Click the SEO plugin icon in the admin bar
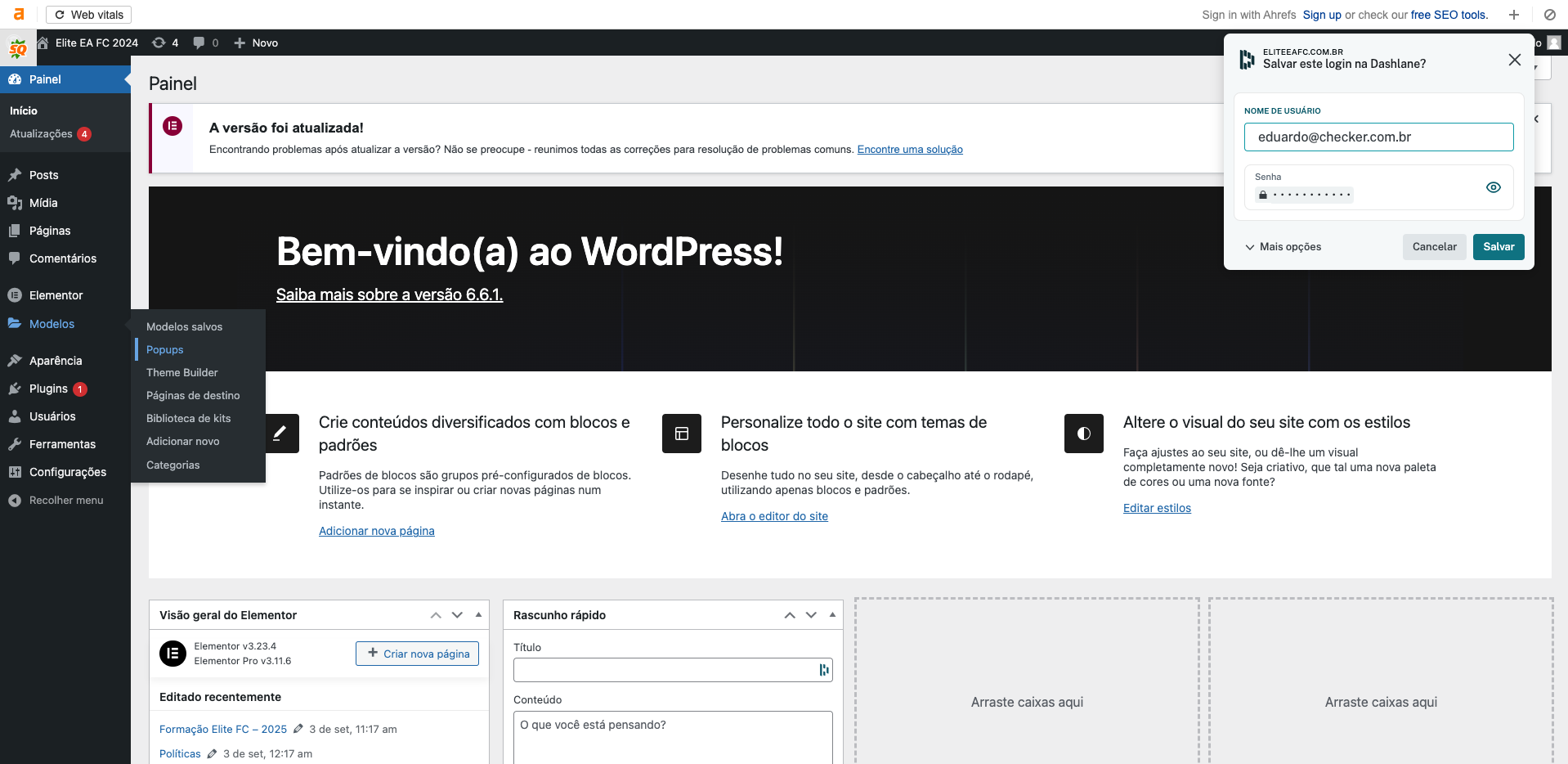1568x764 pixels. [18, 49]
